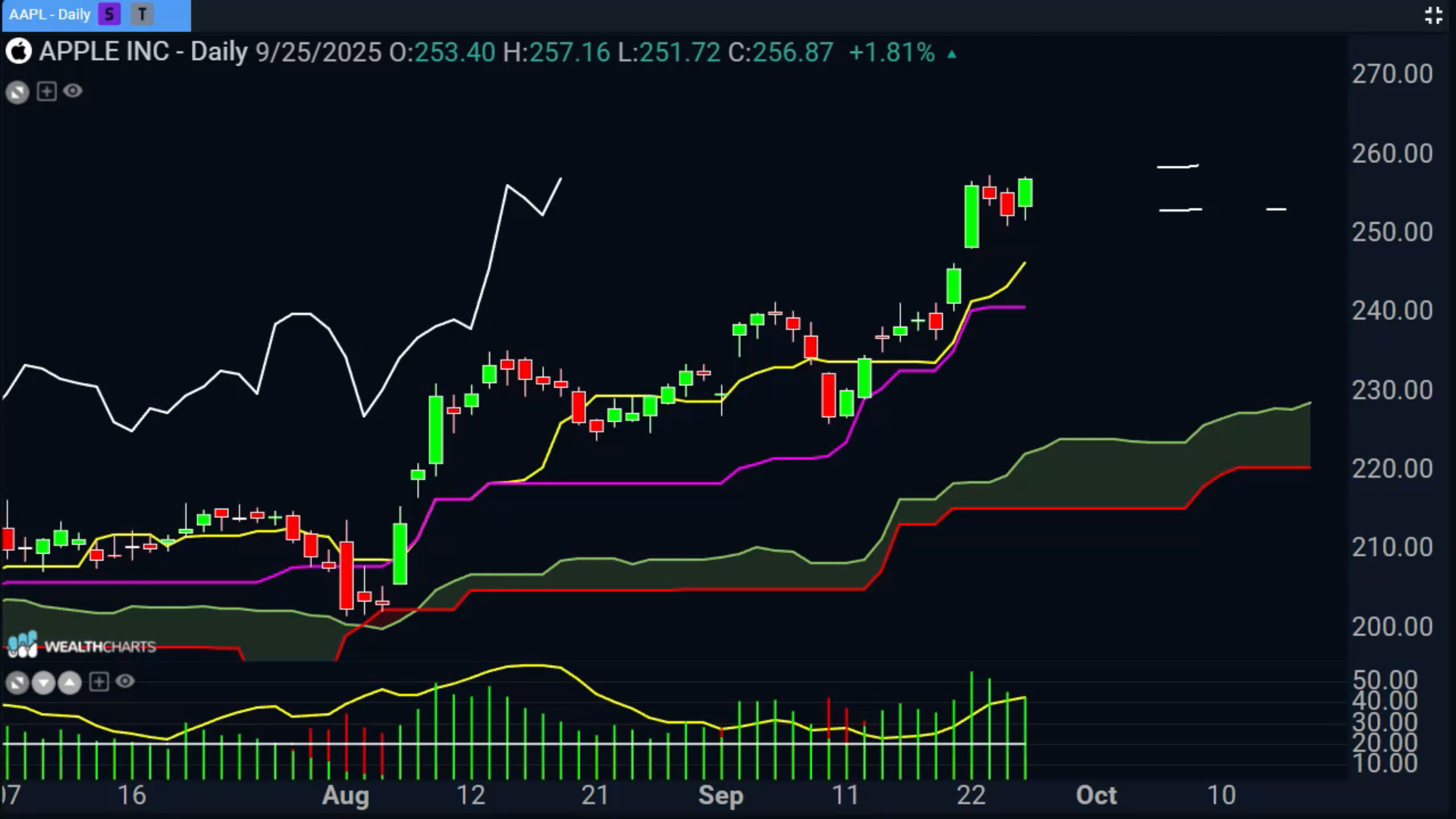Move lower indicator pane up
This screenshot has width=1456, height=819.
point(70,683)
